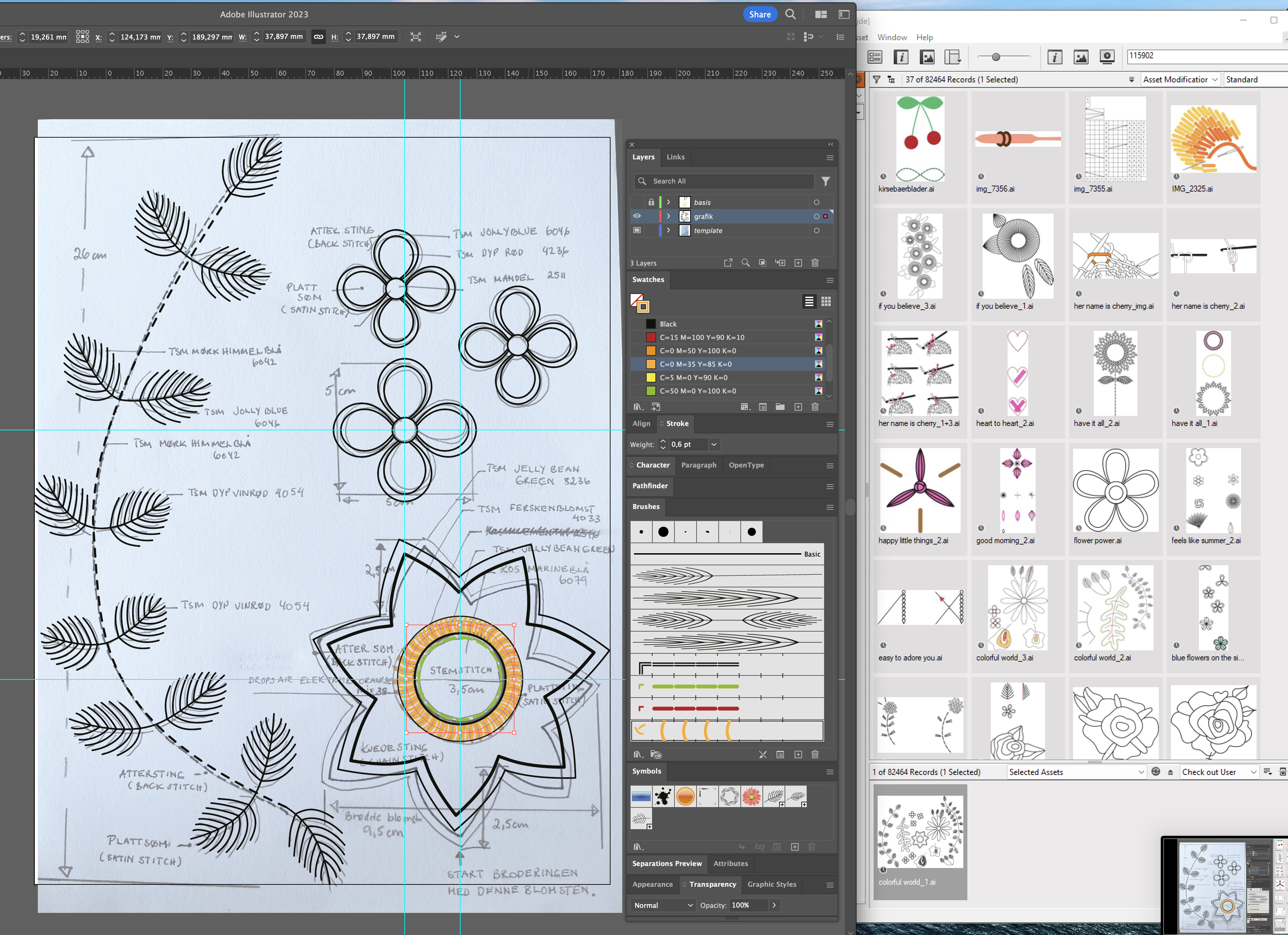The image size is (1288, 935).
Task: Open Swatch Libraries menu icon
Action: coord(638,407)
